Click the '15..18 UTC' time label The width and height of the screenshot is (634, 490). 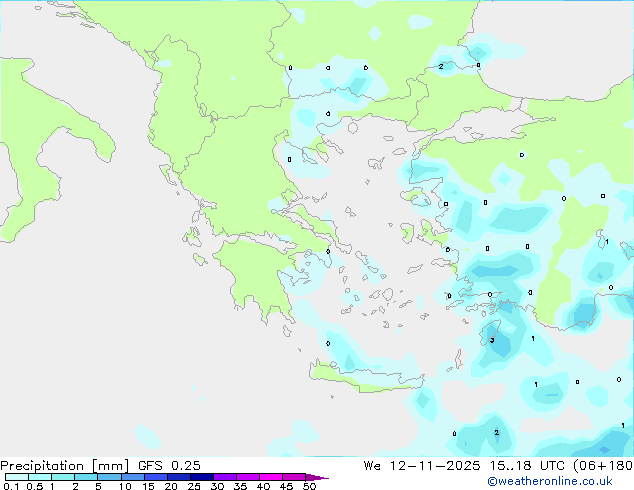526,466
